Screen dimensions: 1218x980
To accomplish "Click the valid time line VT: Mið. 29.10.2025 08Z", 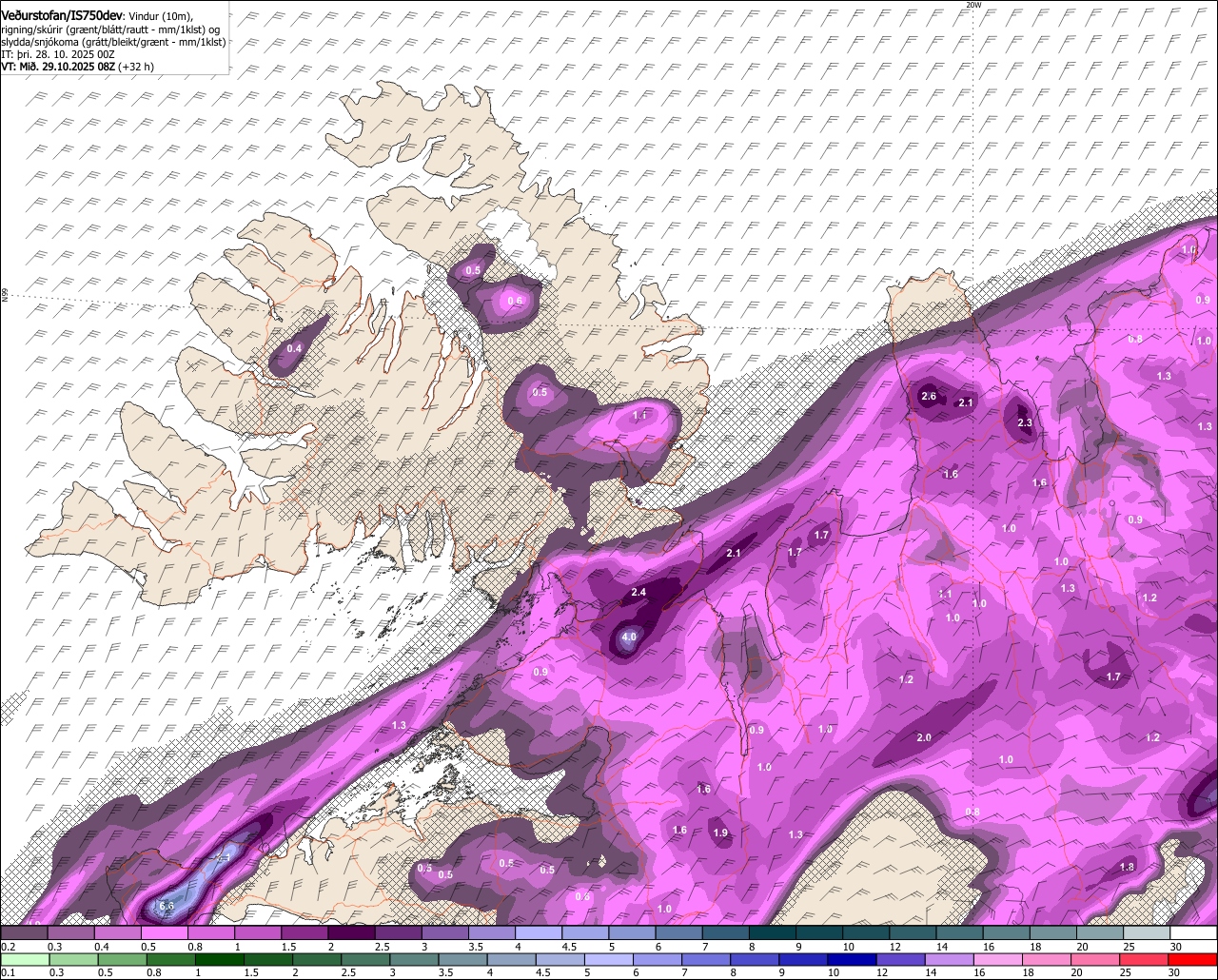I will coord(58,67).
